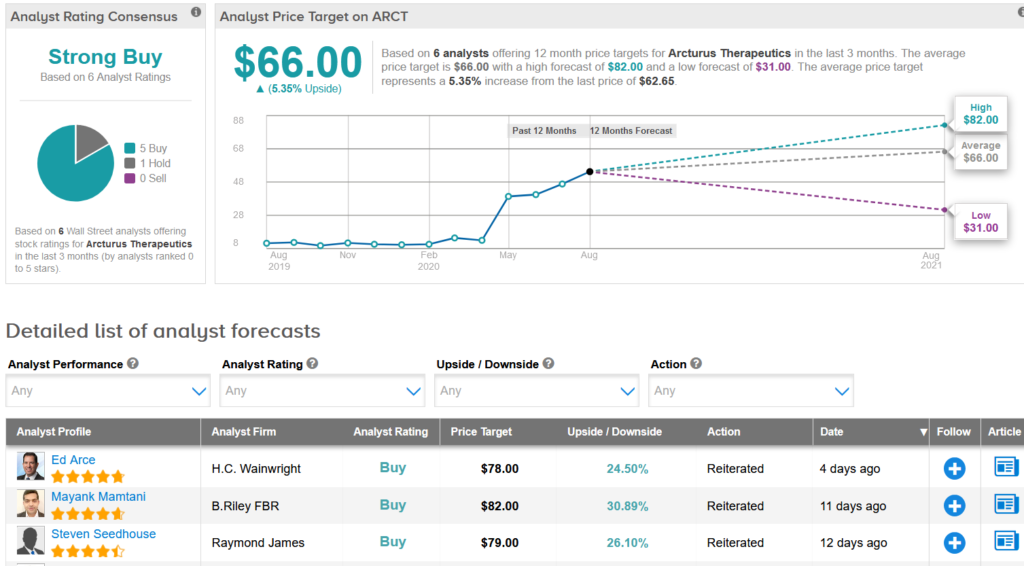Viewport: 1024px width, 566px height.
Task: Open Ed Arce analyst profile link
Action: 73,460
